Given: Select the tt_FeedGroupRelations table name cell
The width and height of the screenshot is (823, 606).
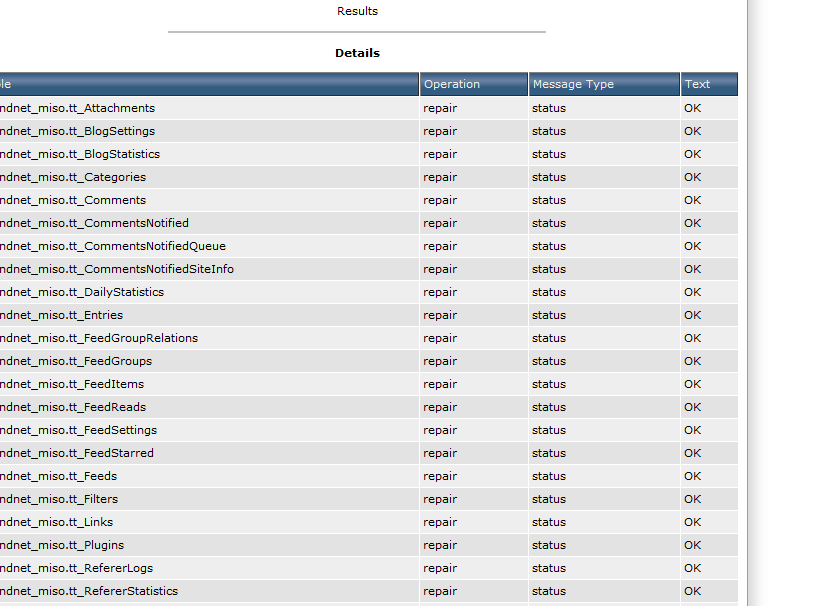Looking at the screenshot, I should point(209,338).
